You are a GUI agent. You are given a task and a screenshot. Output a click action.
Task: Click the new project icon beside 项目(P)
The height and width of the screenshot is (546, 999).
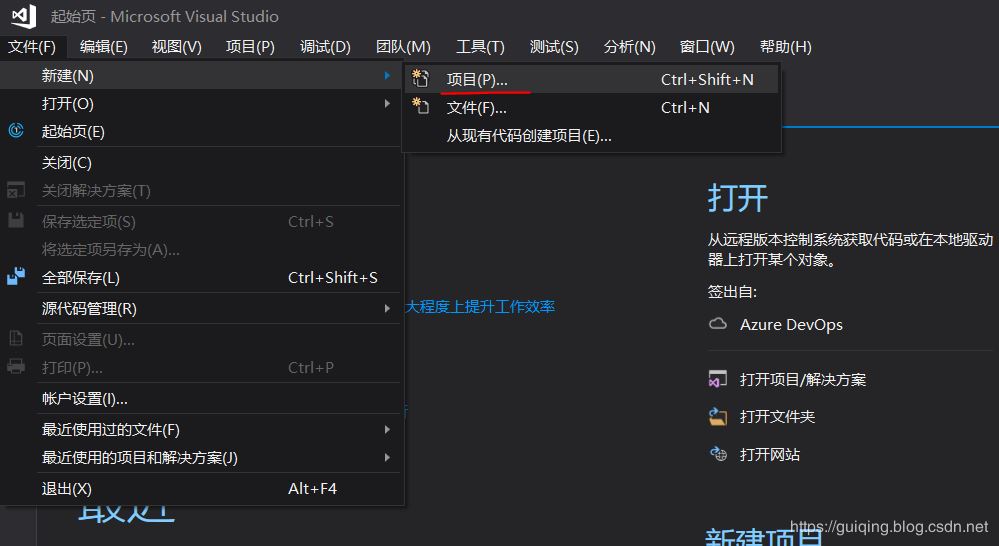tap(420, 78)
